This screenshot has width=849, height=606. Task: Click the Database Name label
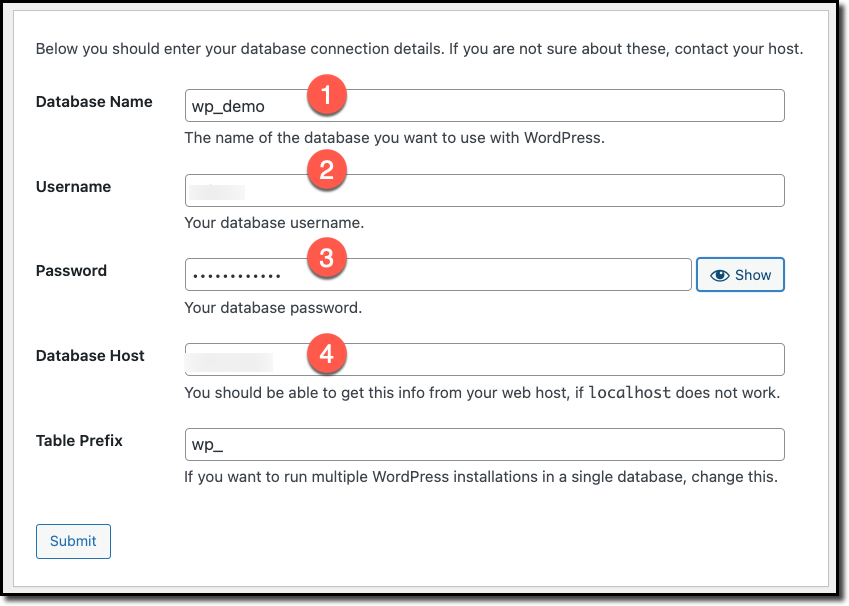(94, 101)
